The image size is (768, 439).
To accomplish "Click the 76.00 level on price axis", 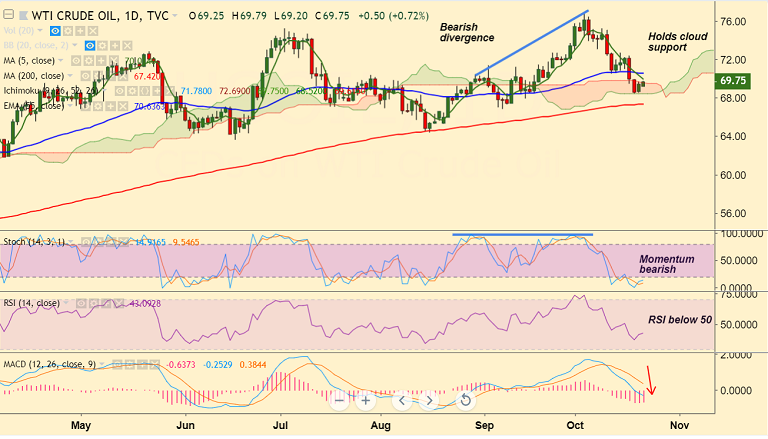I will (733, 22).
